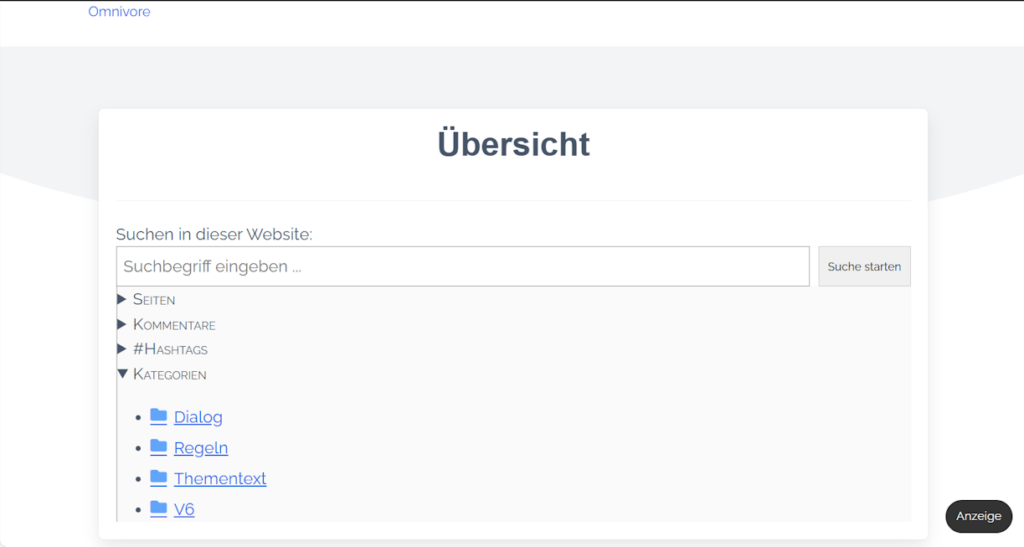1024x547 pixels.
Task: Click the folder icon beside V6
Action: pyautogui.click(x=158, y=509)
